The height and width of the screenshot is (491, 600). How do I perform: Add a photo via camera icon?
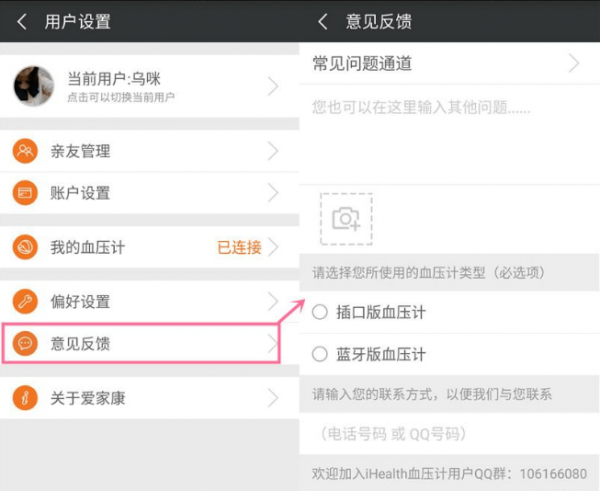click(x=346, y=218)
